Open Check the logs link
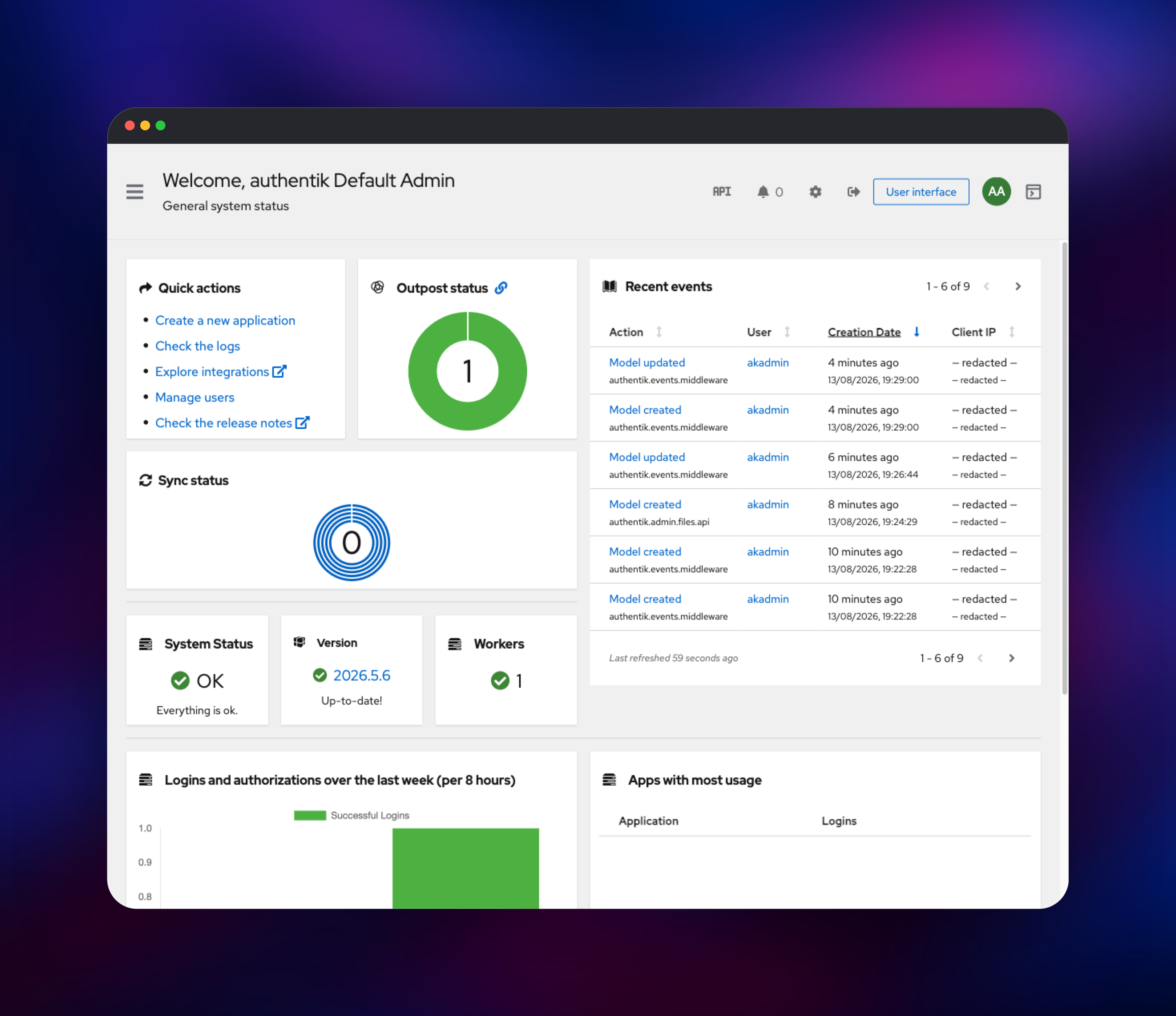Screen dimensions: 1176x1016 [x=198, y=346]
